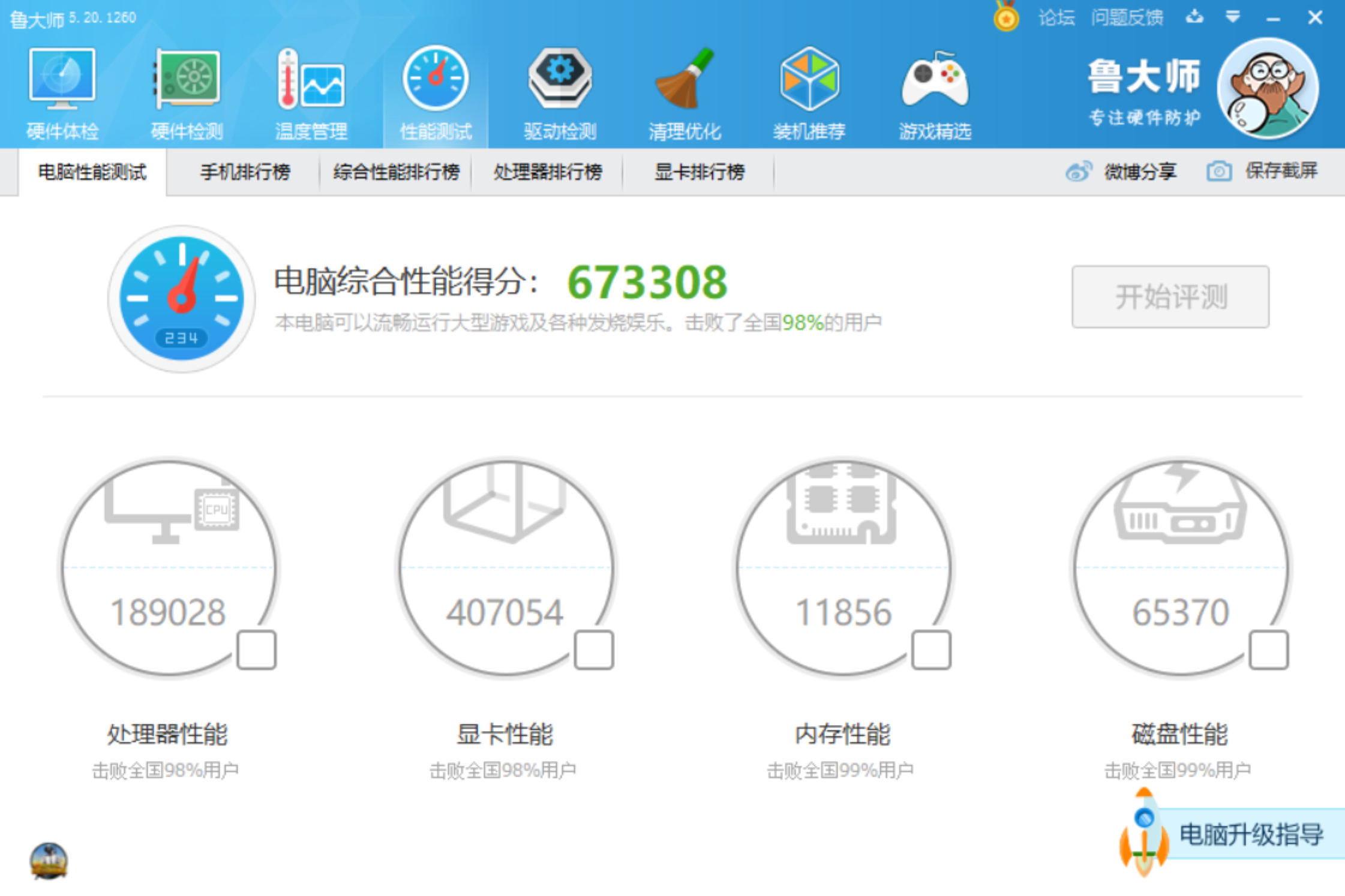Image resolution: width=1345 pixels, height=896 pixels.
Task: Open 清理优化 cleanup broom icon
Action: pos(684,78)
